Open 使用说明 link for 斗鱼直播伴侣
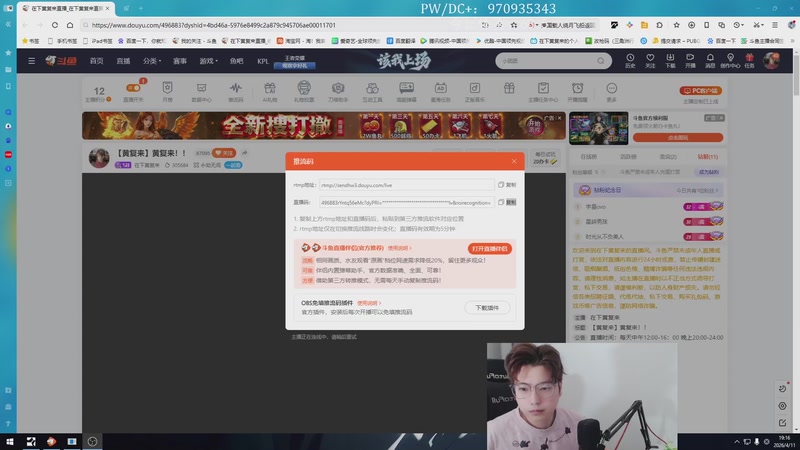The width and height of the screenshot is (800, 450). (399, 248)
